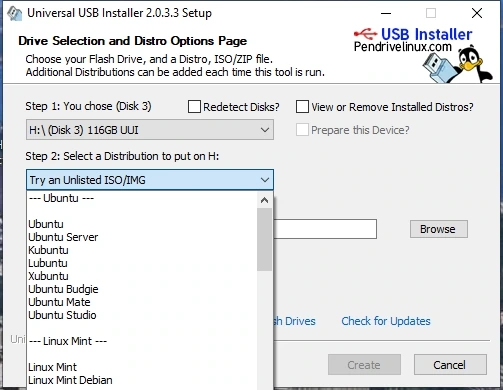503x390 pixels.
Task: Click the USB Installer Pendrivelinux logo
Action: 413,40
